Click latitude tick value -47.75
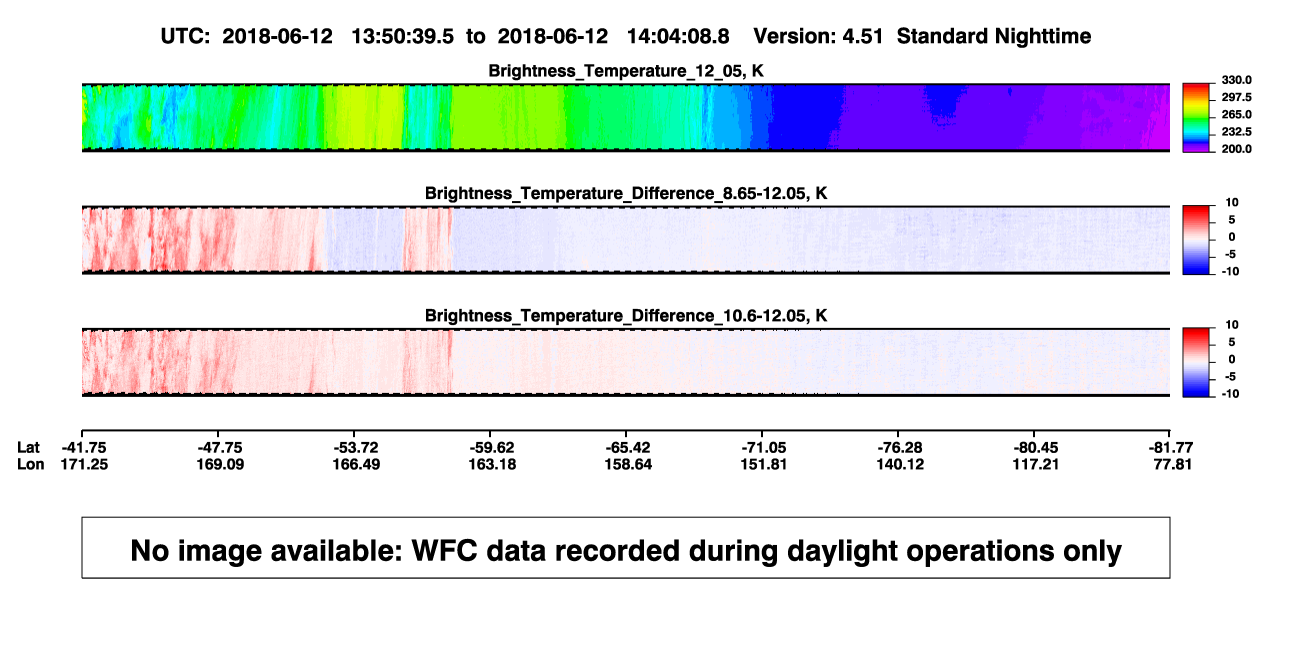This screenshot has width=1300, height=667. click(219, 446)
